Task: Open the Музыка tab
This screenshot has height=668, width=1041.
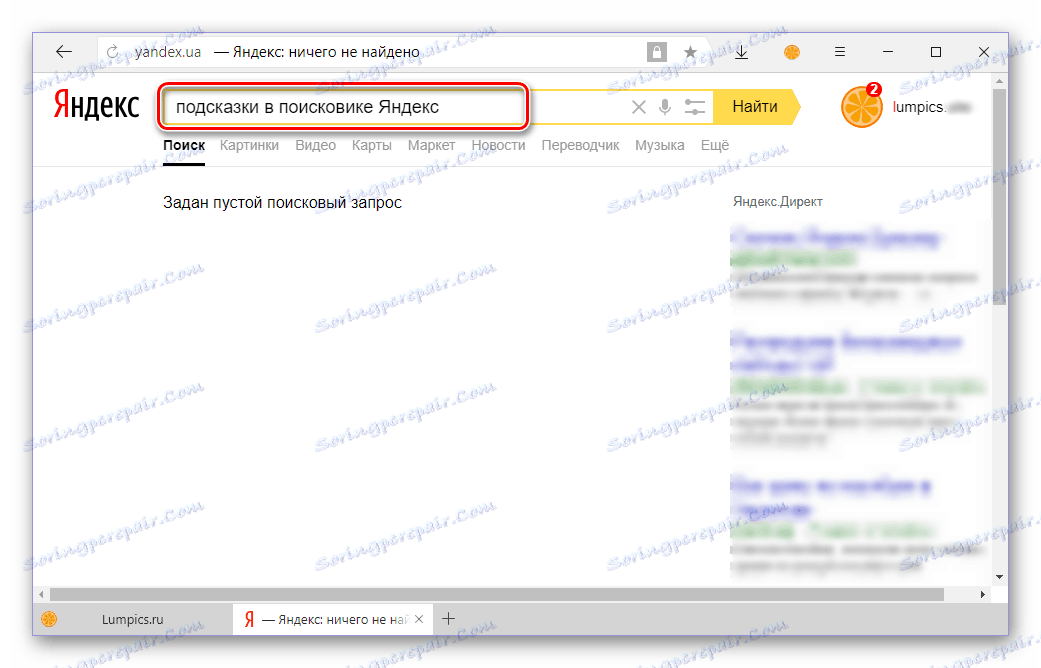Action: coord(660,145)
